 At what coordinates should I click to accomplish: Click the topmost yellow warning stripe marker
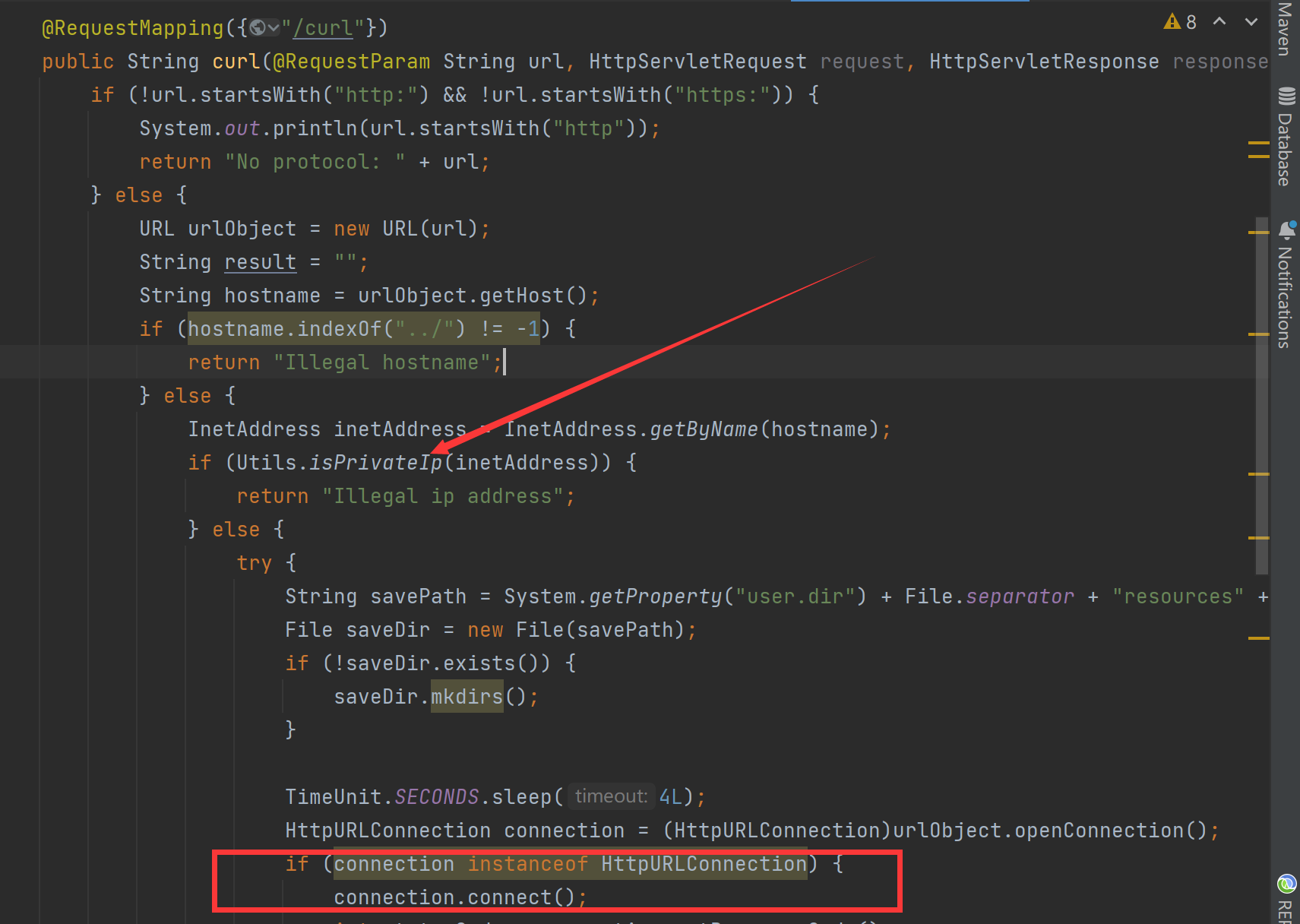click(1258, 143)
